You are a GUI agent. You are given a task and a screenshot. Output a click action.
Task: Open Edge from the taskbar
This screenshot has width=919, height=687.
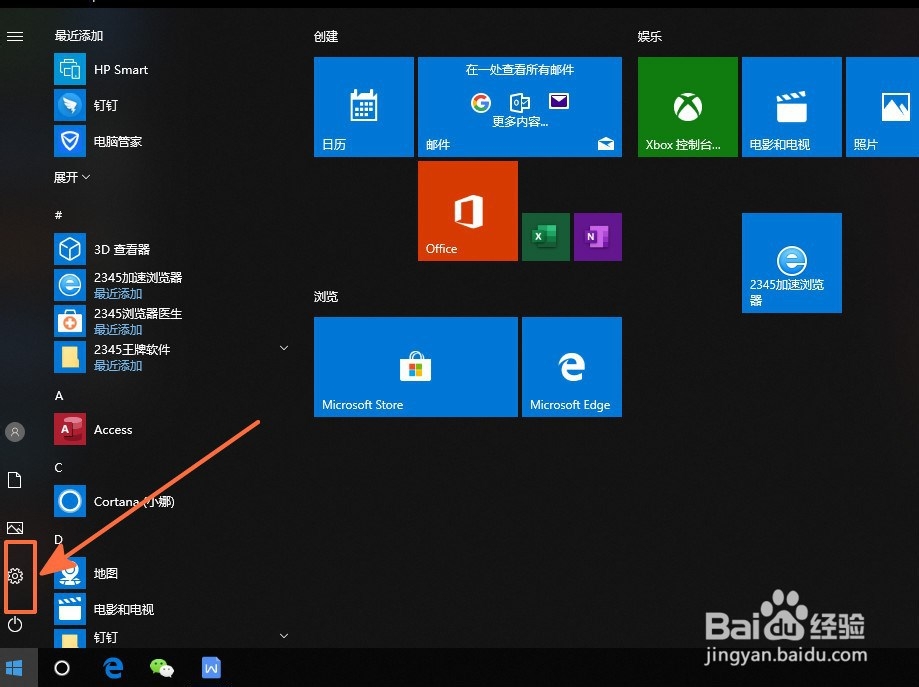tap(113, 668)
